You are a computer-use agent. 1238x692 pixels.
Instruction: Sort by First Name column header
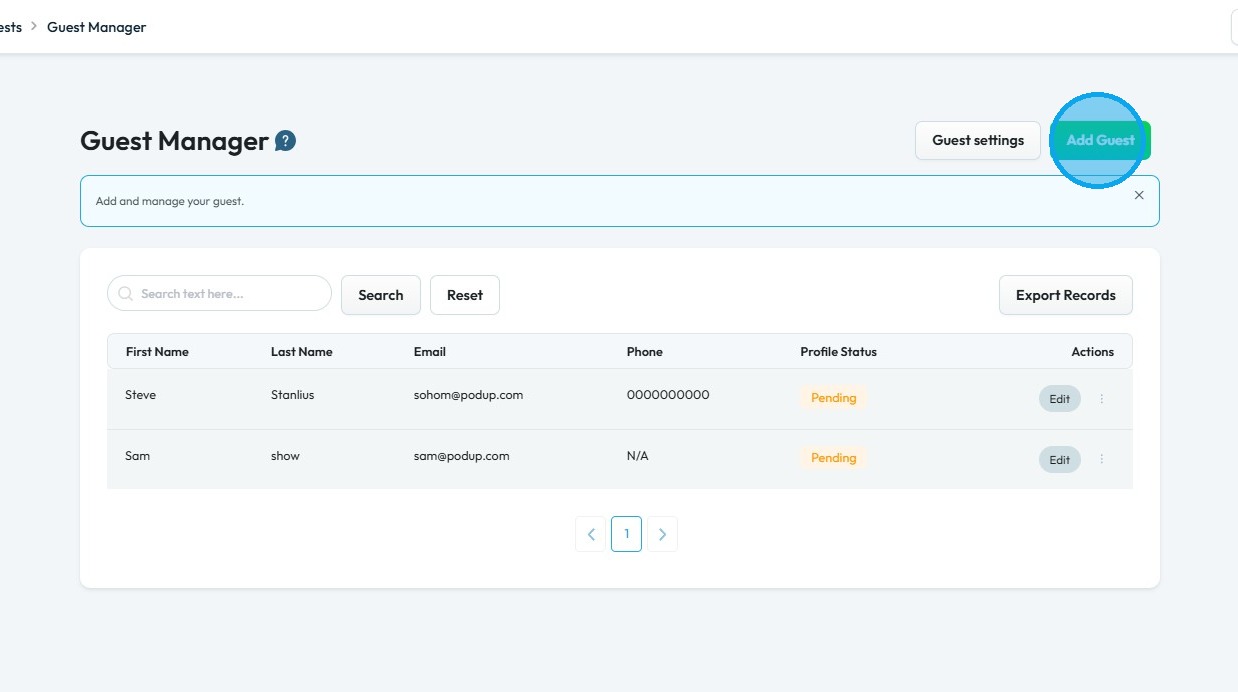(x=157, y=352)
